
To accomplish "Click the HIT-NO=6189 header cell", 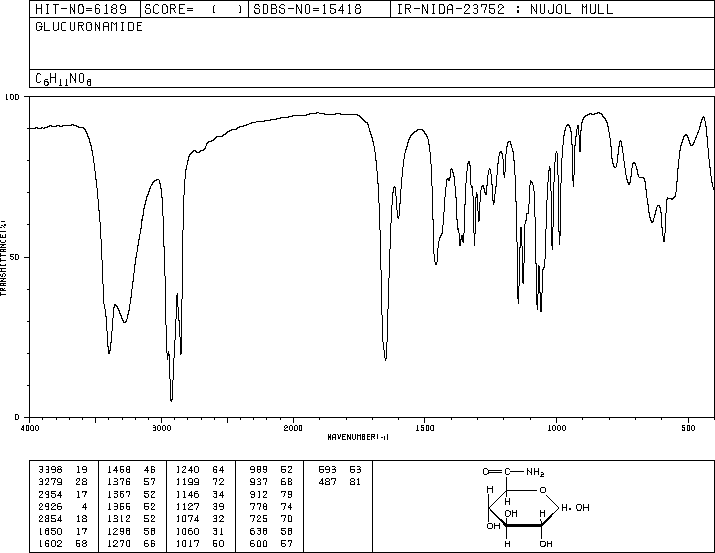I will pyautogui.click(x=81, y=9).
